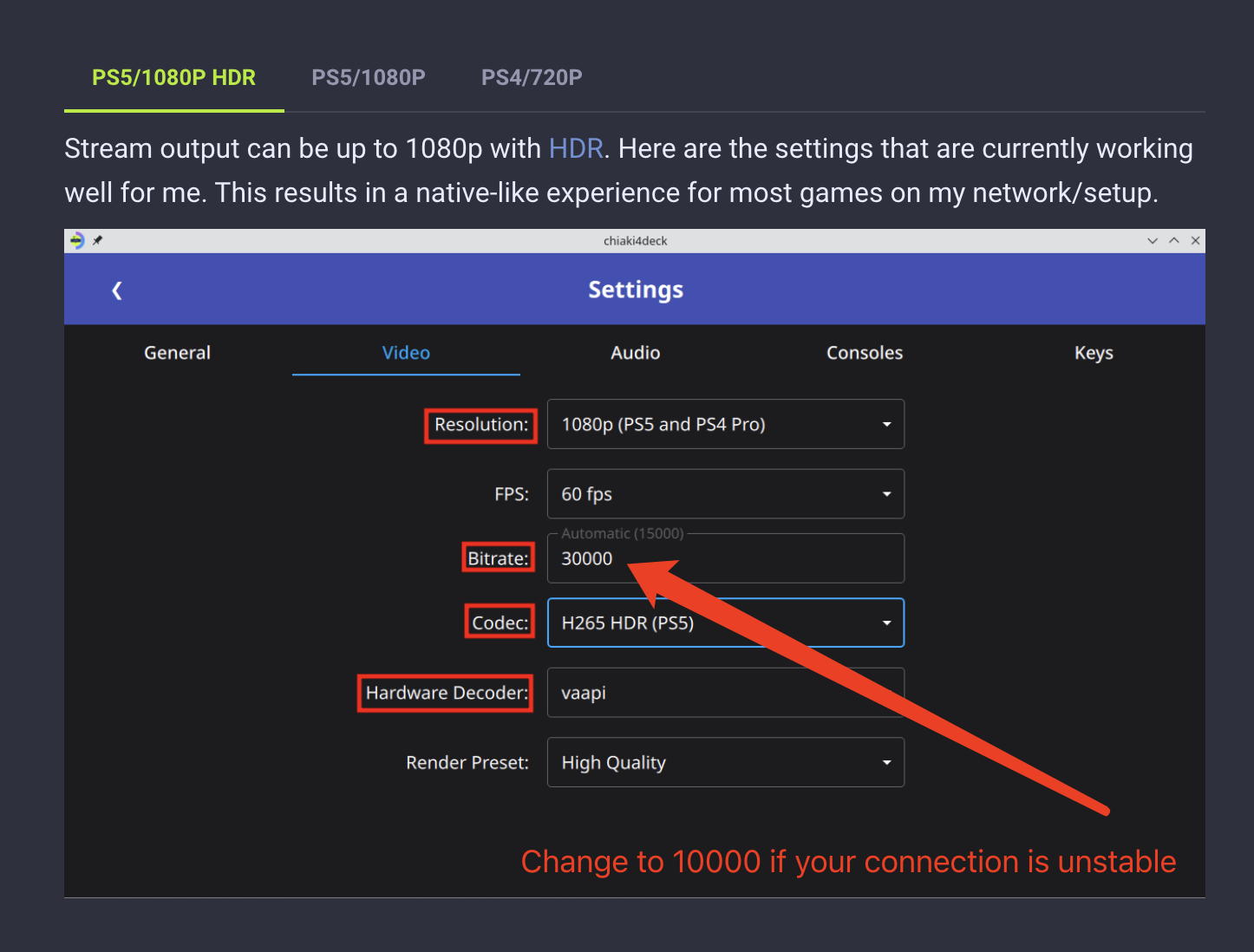Open the Keys settings tab
This screenshot has width=1254, height=952.
(x=1094, y=353)
